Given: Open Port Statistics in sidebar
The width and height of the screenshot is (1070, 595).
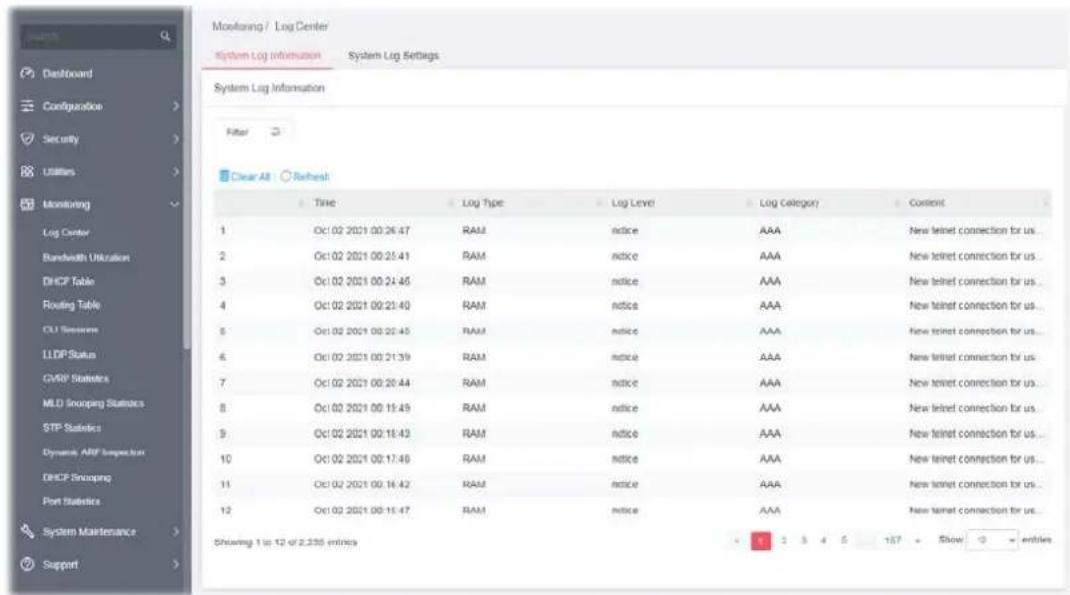Looking at the screenshot, I should [x=71, y=502].
